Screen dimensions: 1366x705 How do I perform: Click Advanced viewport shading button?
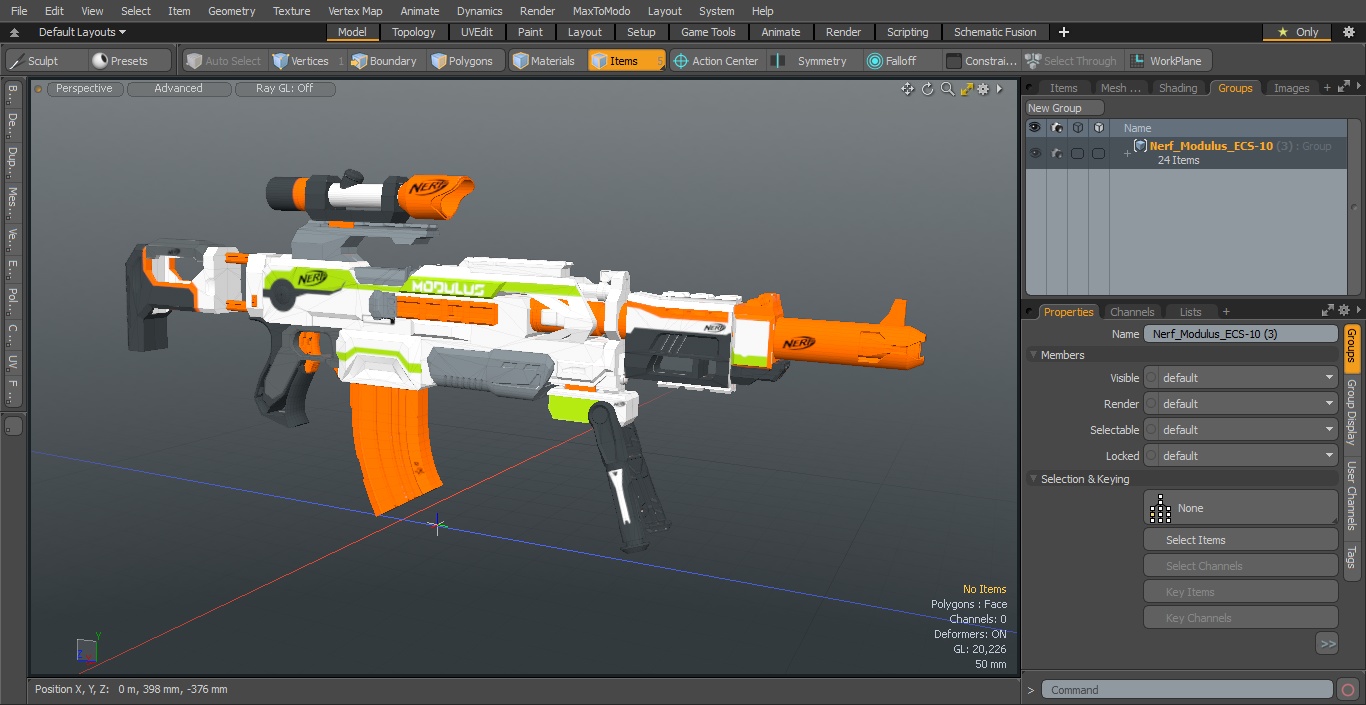click(x=178, y=89)
